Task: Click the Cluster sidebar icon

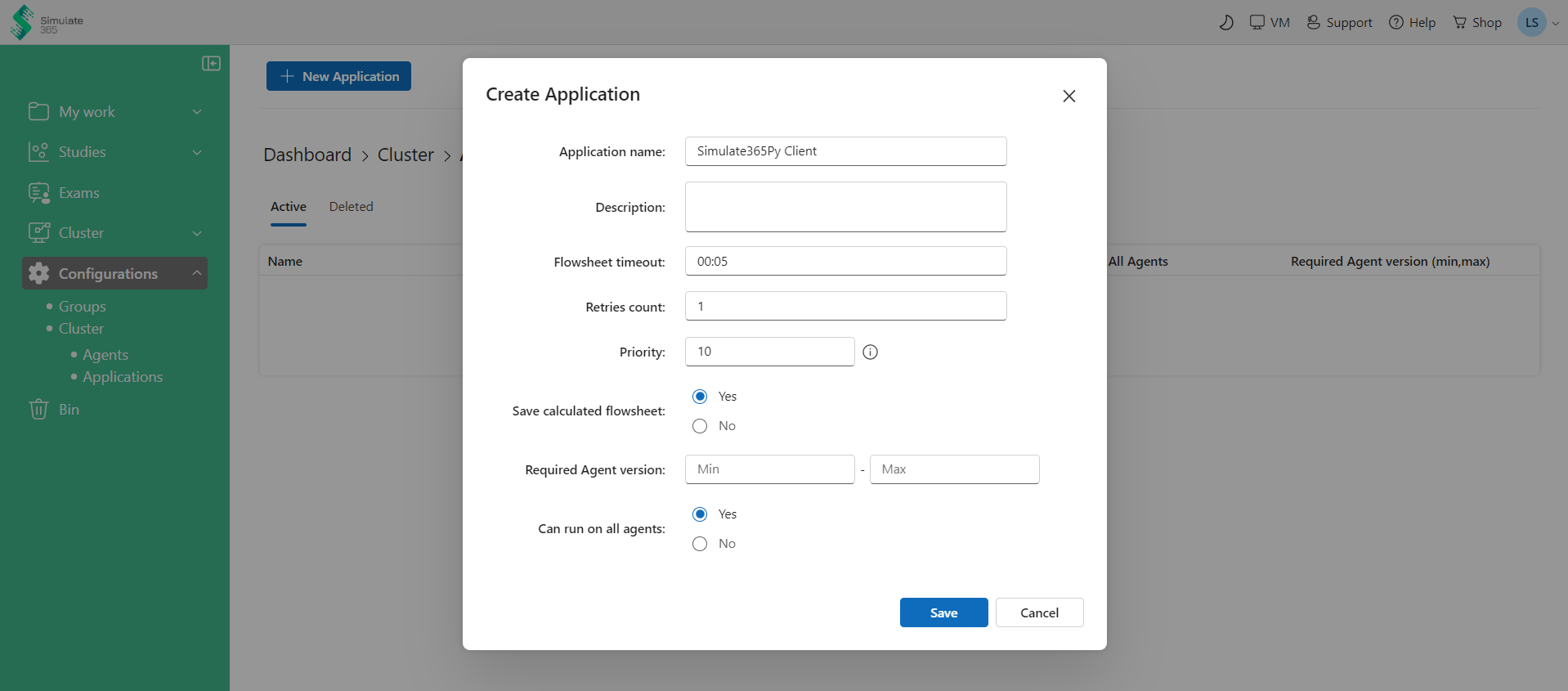Action: [38, 233]
